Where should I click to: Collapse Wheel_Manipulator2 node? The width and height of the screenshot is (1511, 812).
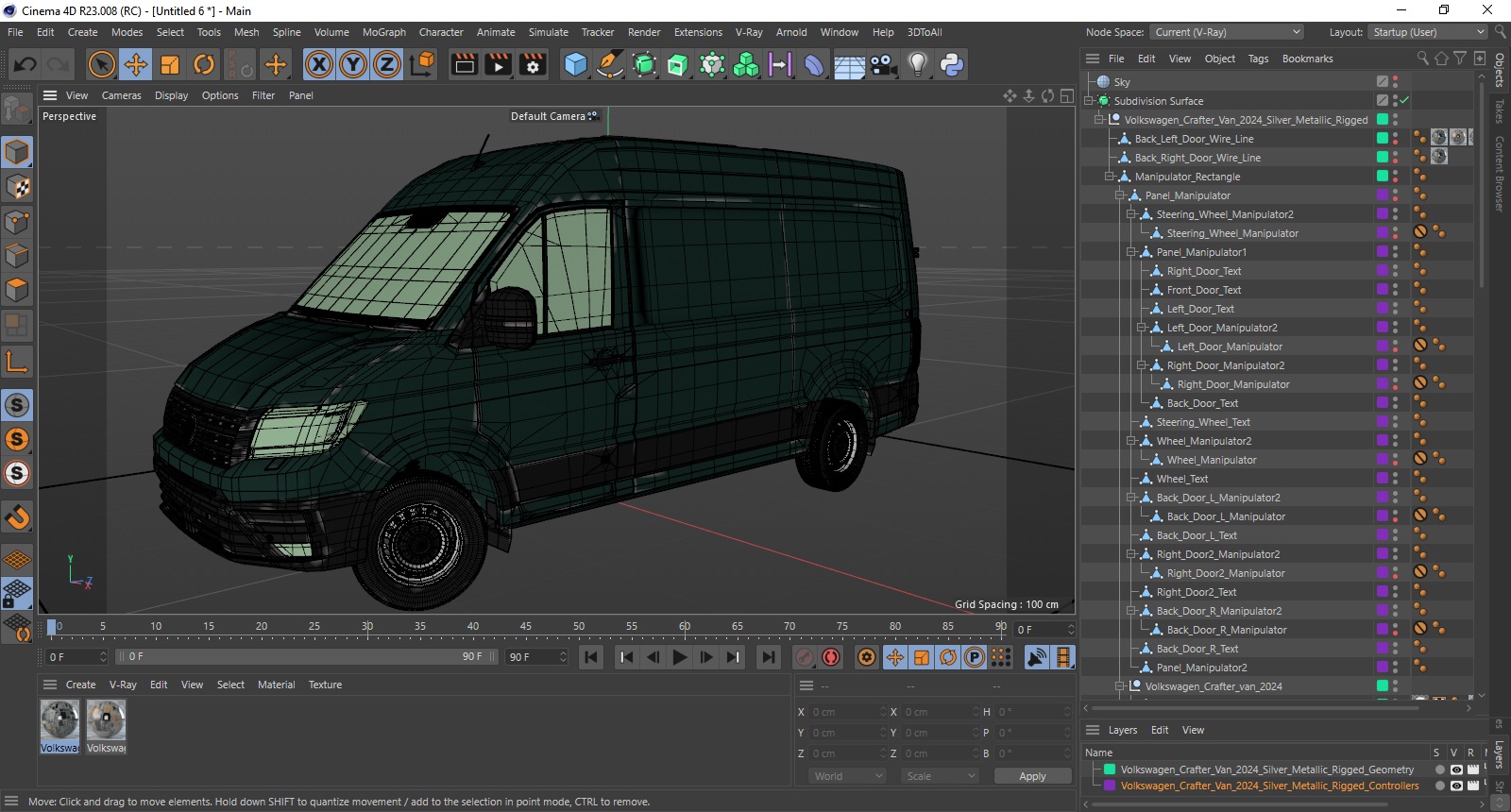1130,441
